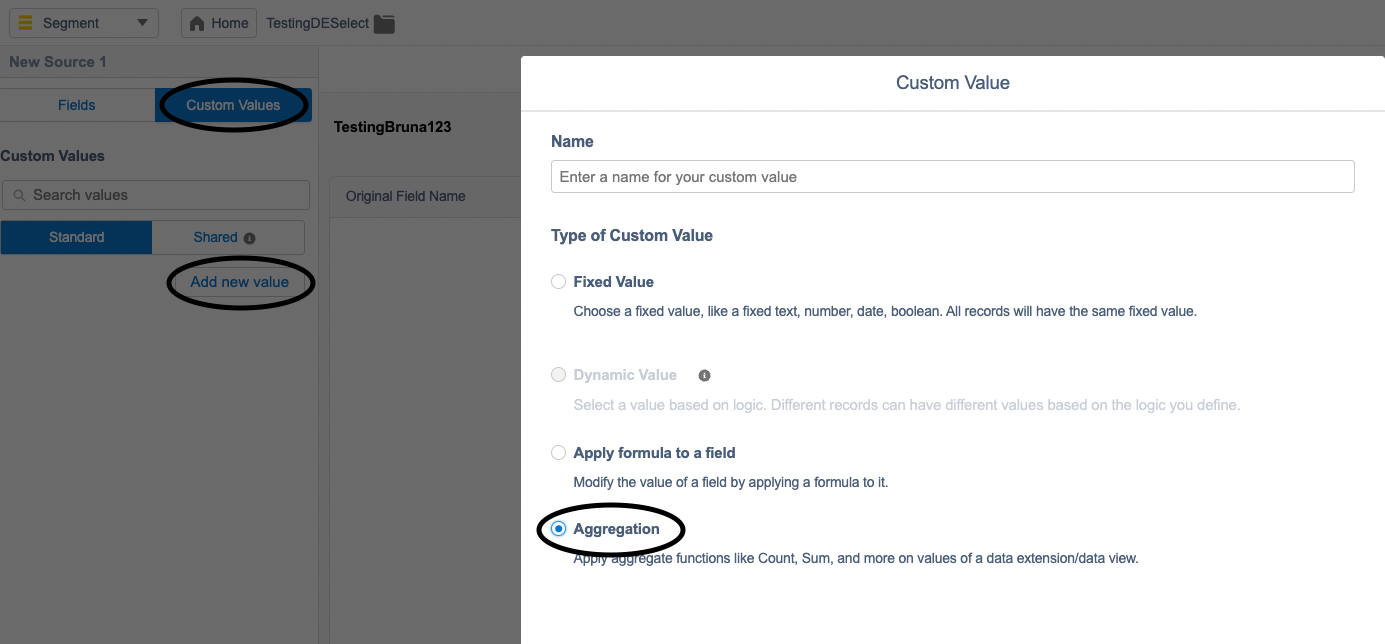Click the Dynamic Value info icon
The image size is (1385, 644).
[x=704, y=375]
